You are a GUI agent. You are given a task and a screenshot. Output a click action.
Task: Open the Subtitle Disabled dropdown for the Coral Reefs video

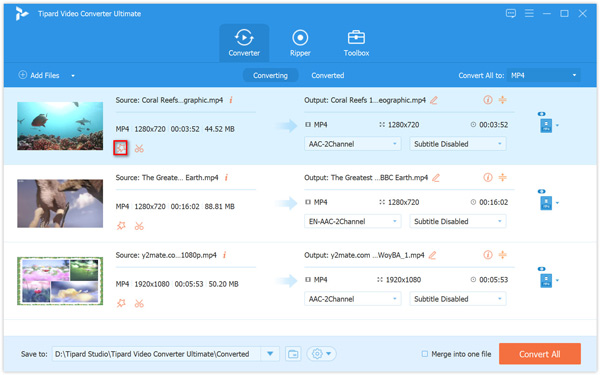point(458,144)
